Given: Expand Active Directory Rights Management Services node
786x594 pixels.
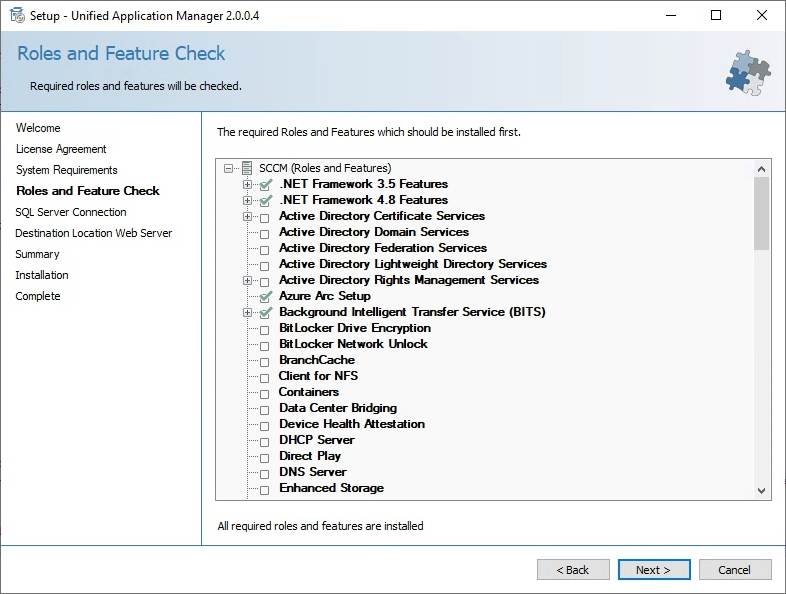Looking at the screenshot, I should [247, 281].
